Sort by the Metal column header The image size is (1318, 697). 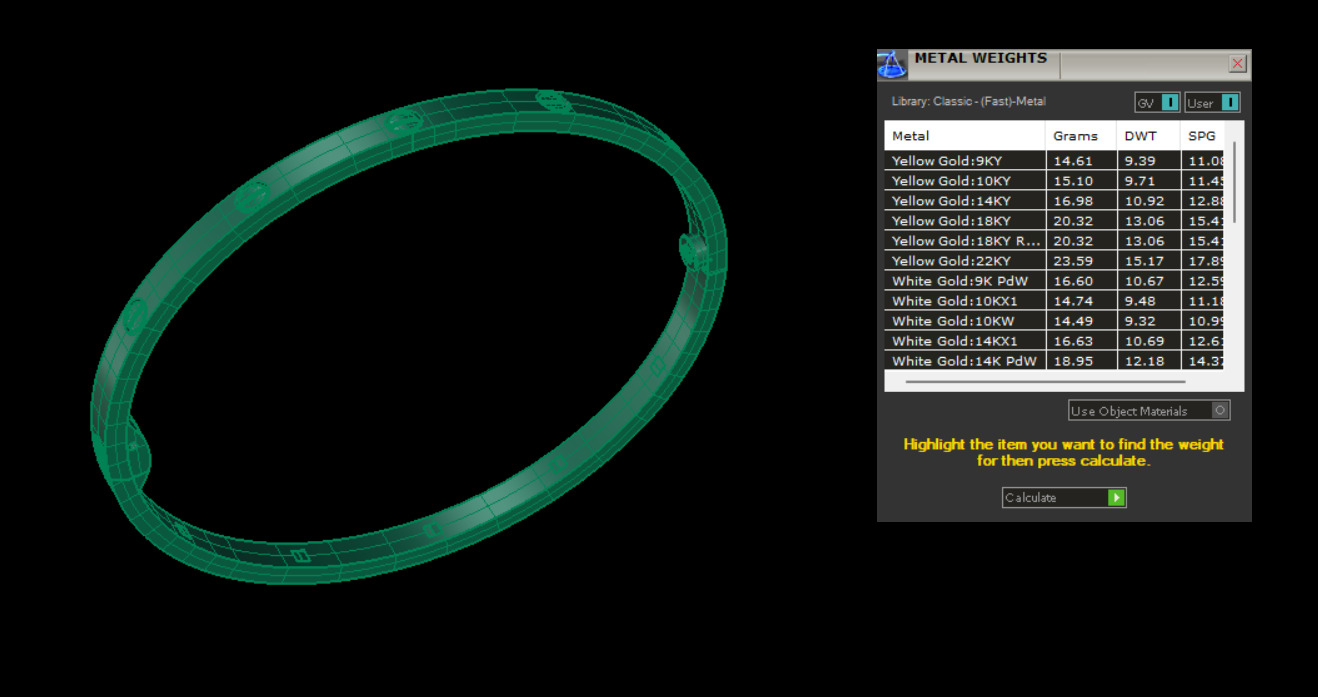(x=965, y=136)
